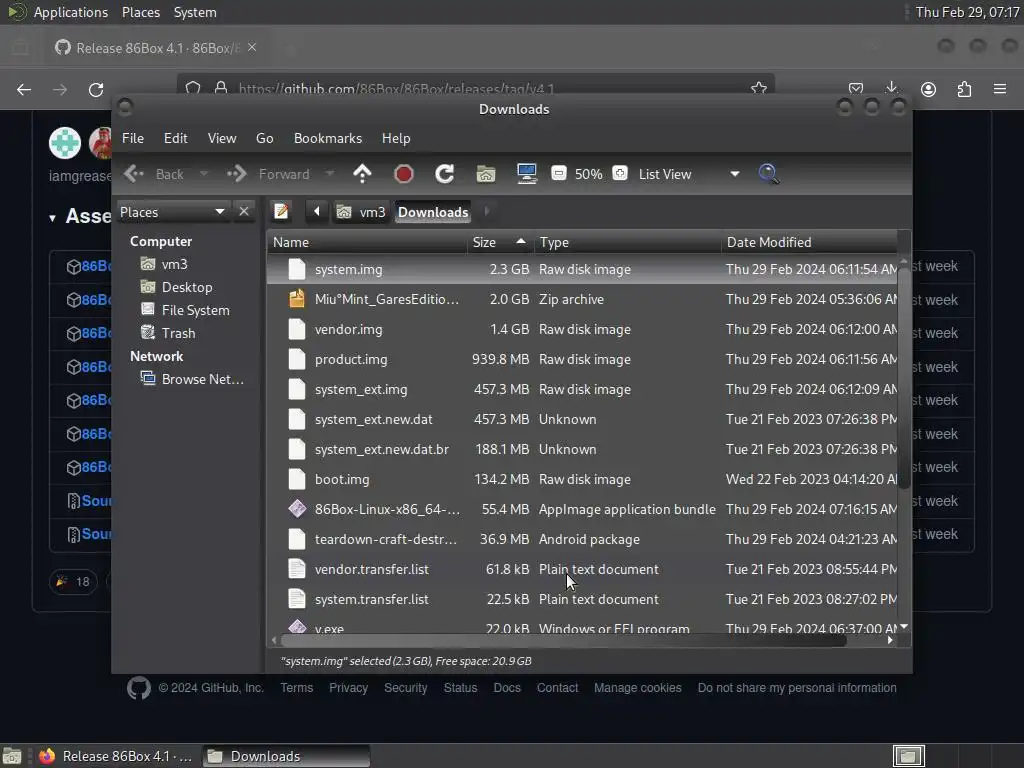Screen dimensions: 1024x768
Task: Open the System menu in top panel
Action: point(195,12)
